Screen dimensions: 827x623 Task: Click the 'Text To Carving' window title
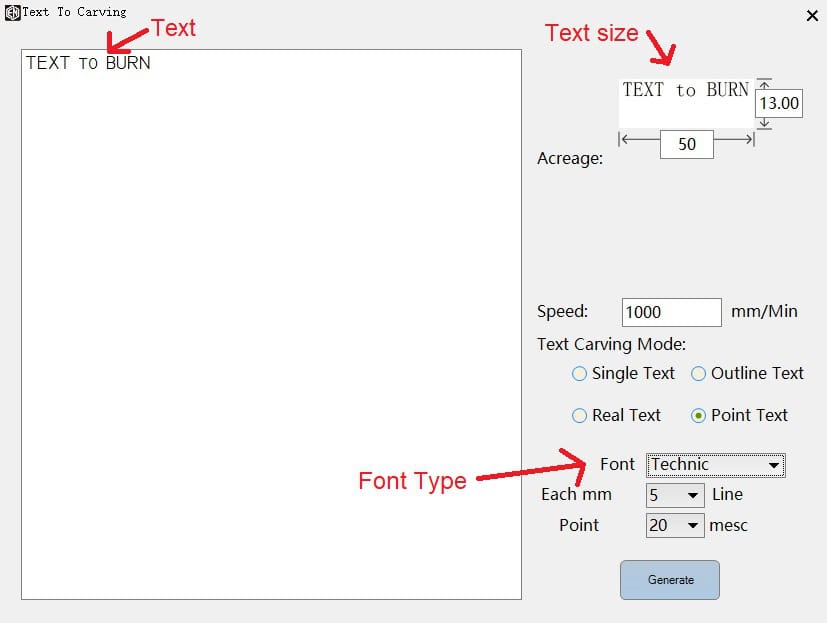pyautogui.click(x=74, y=12)
